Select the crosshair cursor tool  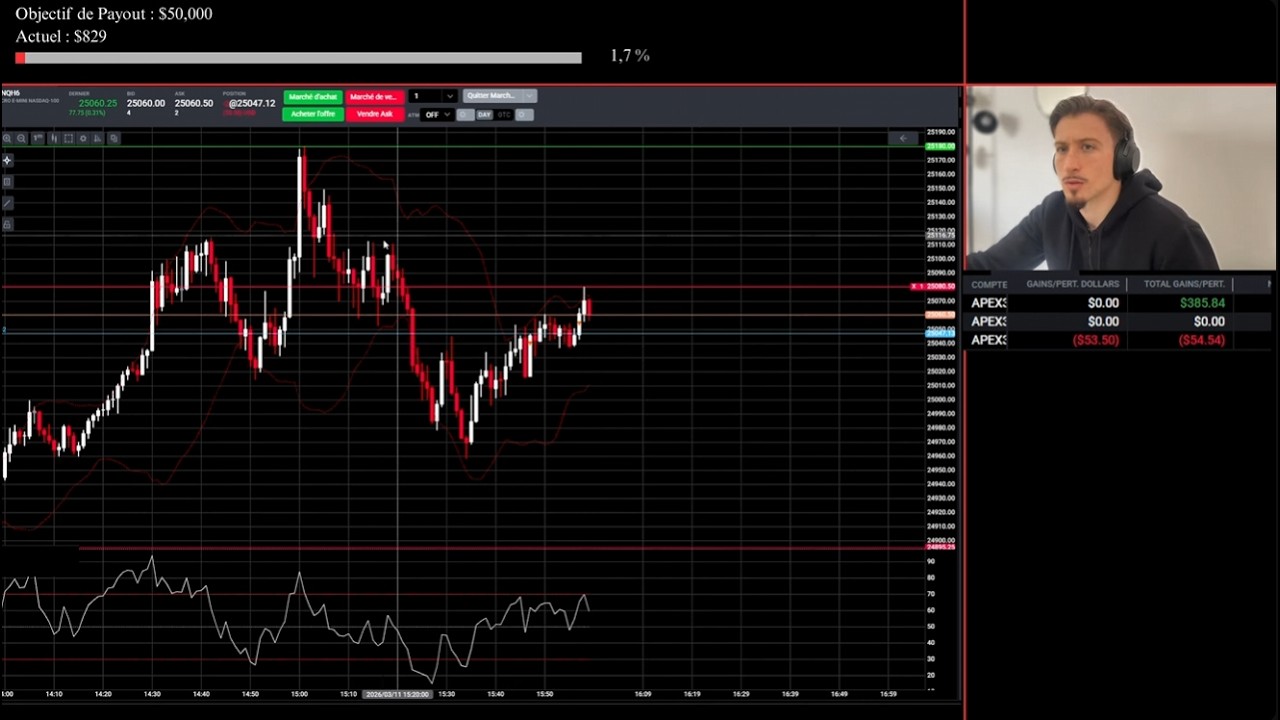(x=7, y=160)
